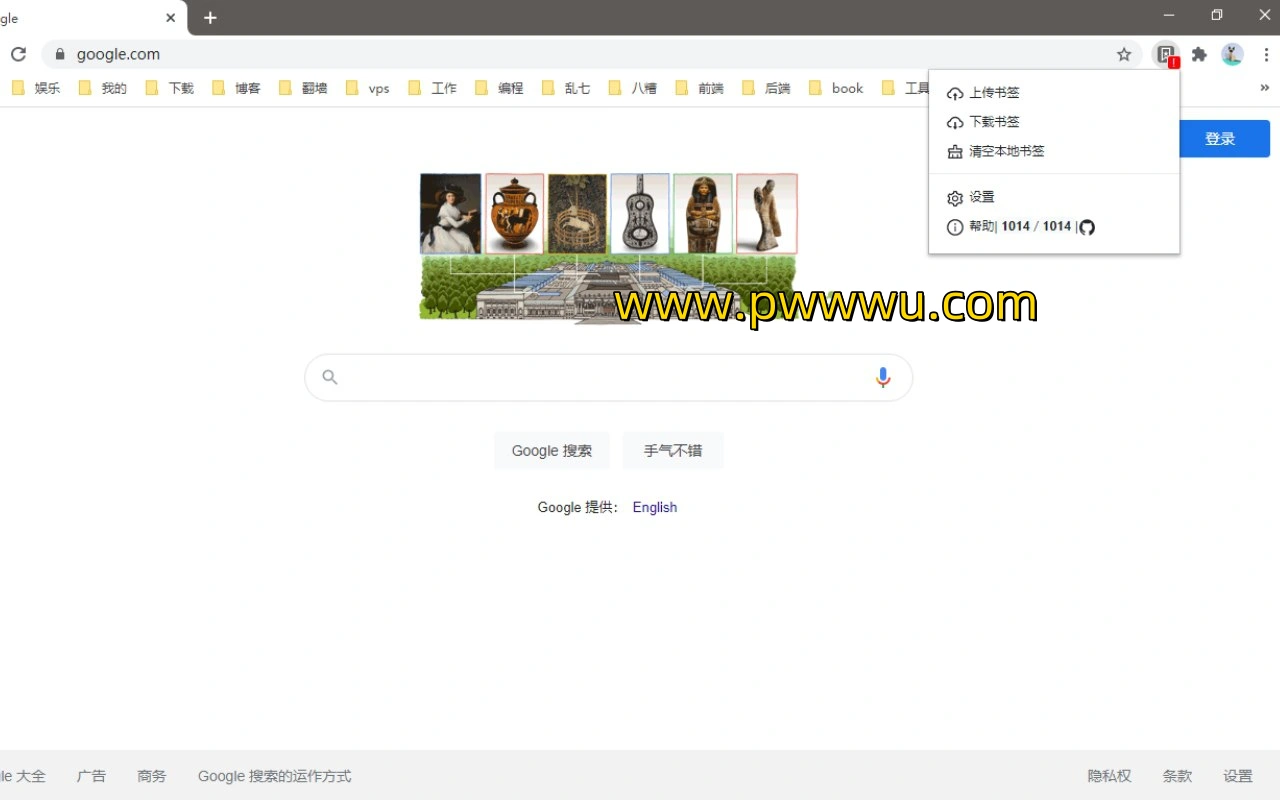This screenshot has width=1280, height=800.
Task: Open the 博客 bookmark folder
Action: point(237,88)
